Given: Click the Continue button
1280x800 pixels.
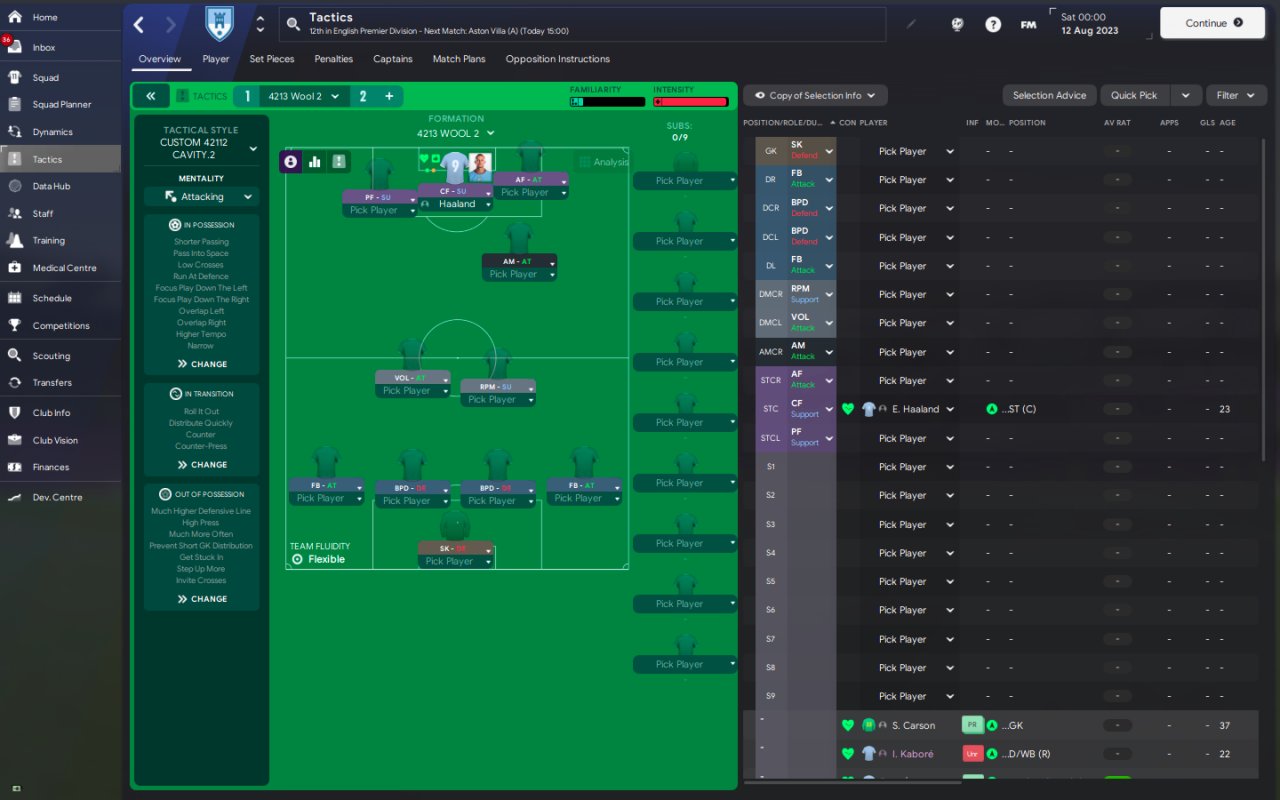Looking at the screenshot, I should (1214, 23).
